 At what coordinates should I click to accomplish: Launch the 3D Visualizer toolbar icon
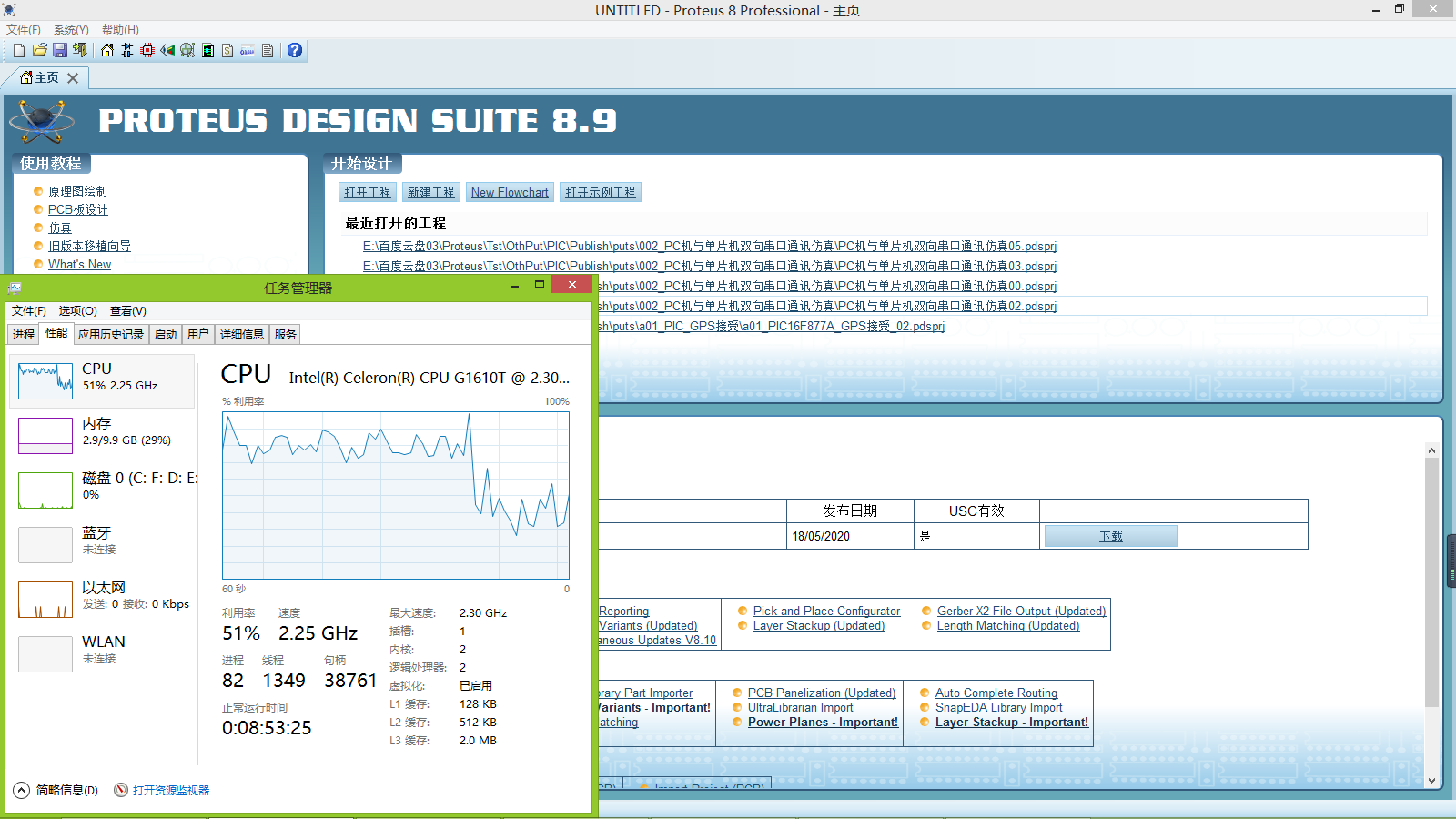(167, 50)
